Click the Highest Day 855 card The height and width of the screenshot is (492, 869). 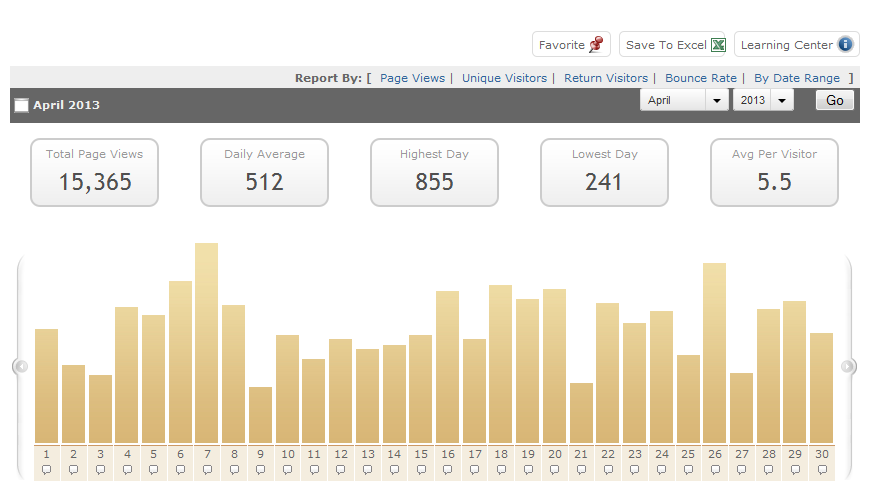pos(434,172)
